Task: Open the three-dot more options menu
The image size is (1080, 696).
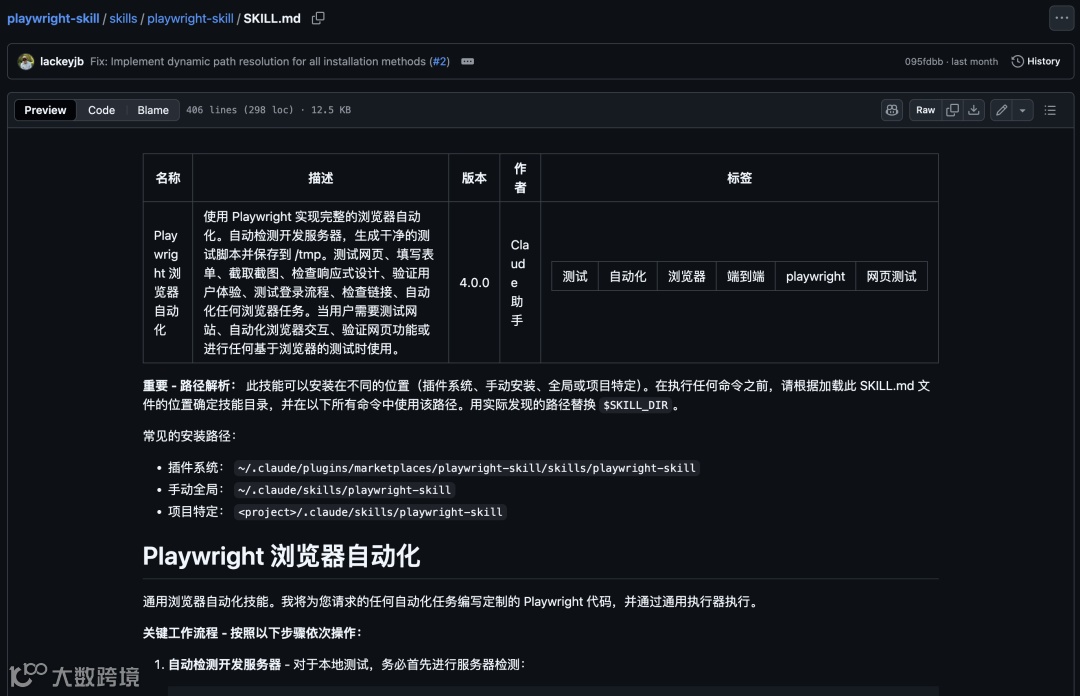Action: click(1061, 19)
